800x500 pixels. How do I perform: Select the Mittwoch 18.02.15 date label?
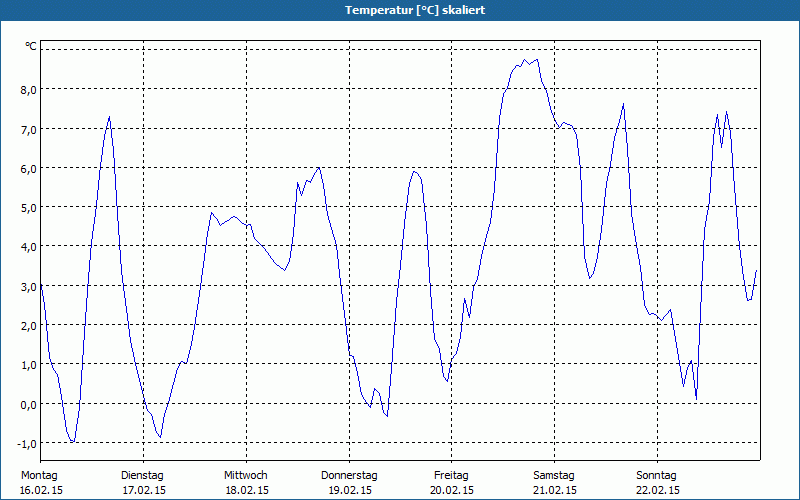point(246,483)
